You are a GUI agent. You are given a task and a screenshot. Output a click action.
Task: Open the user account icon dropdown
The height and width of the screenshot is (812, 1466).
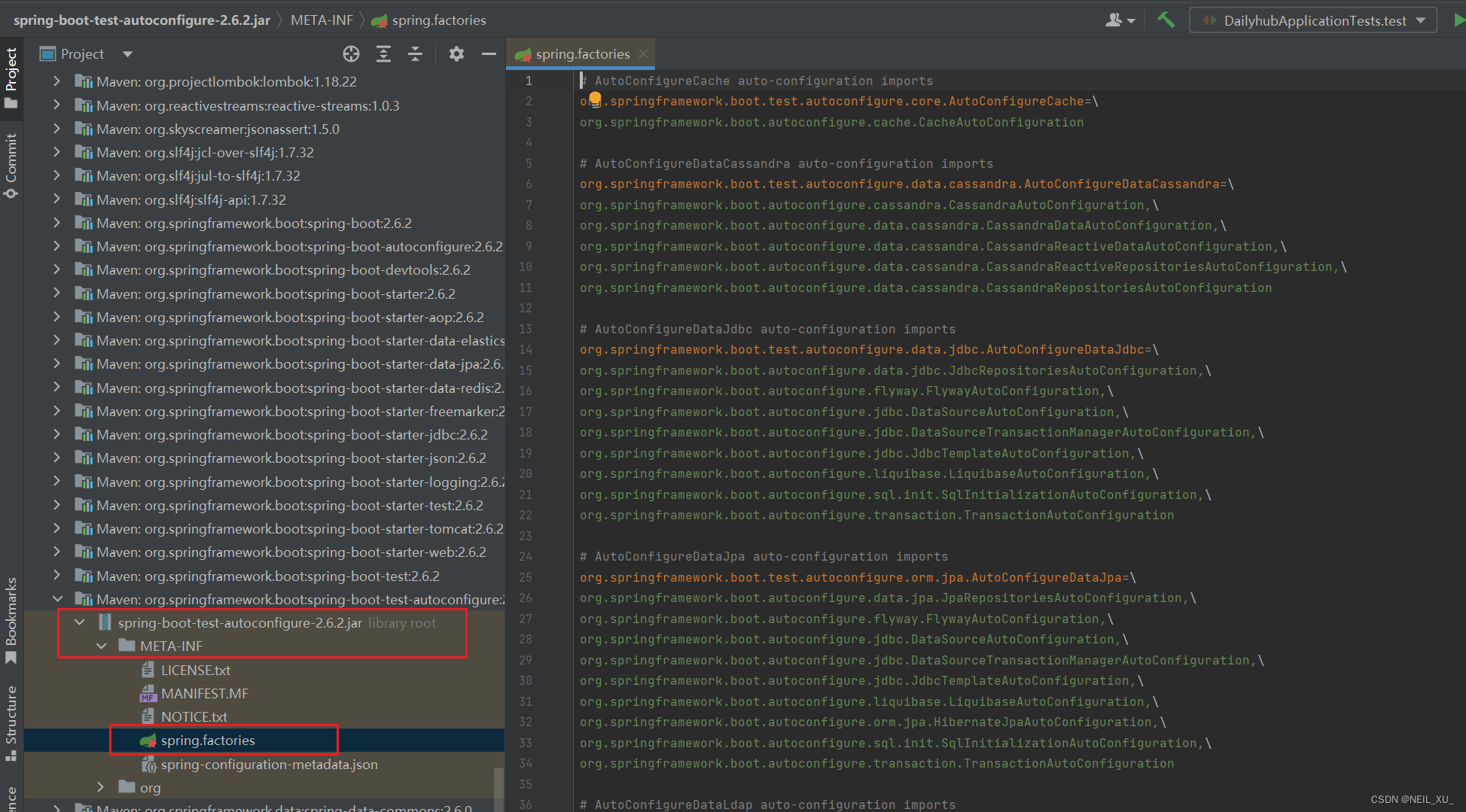1120,20
